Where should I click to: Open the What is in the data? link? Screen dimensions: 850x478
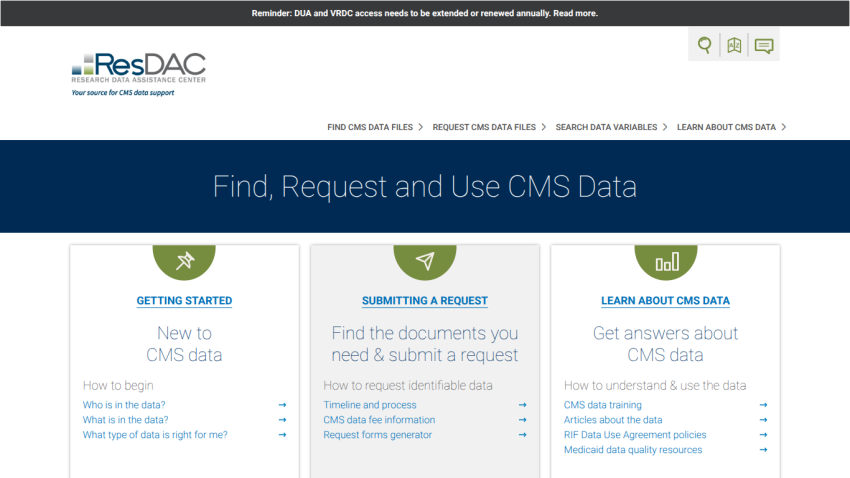coord(125,419)
